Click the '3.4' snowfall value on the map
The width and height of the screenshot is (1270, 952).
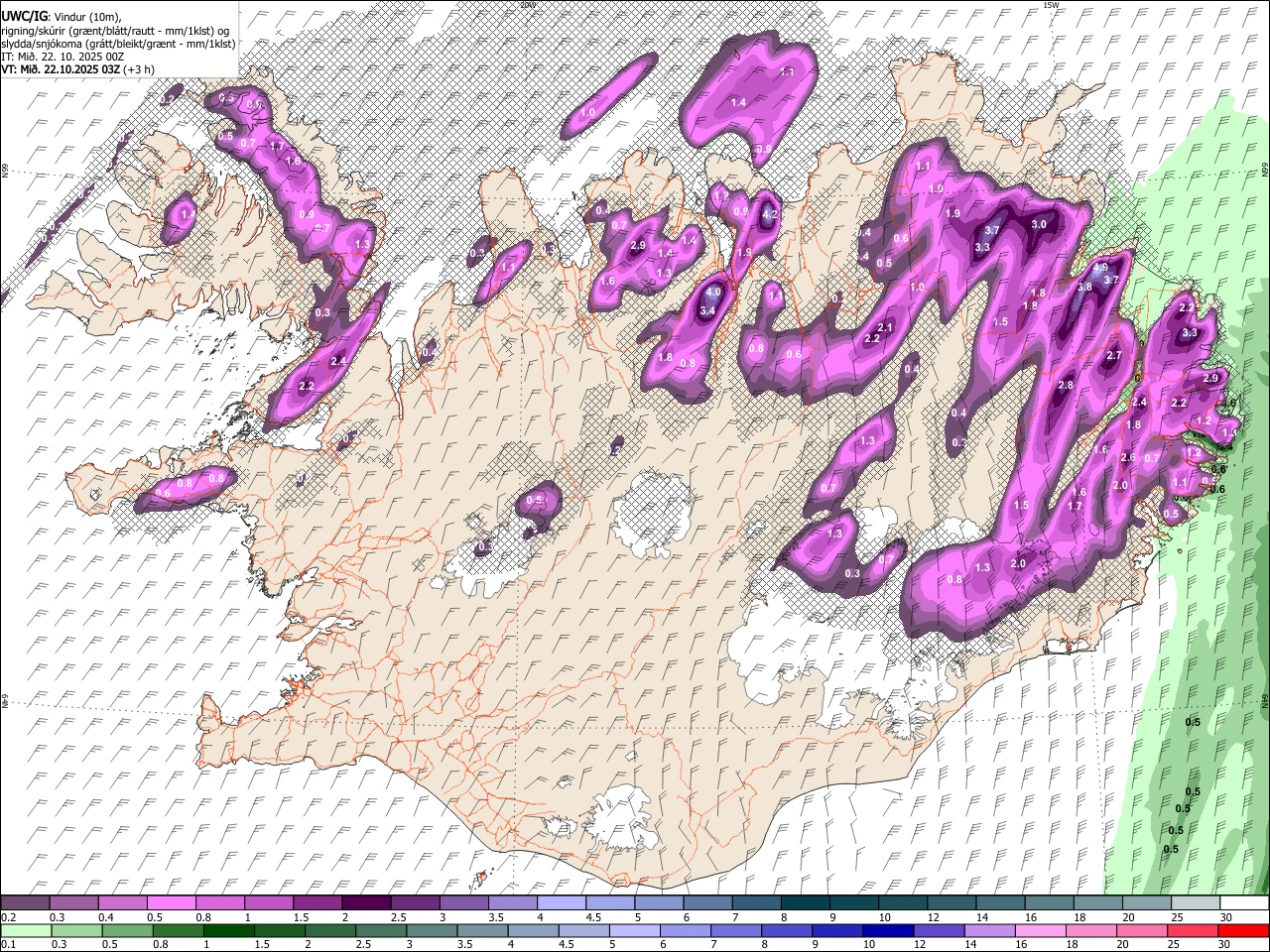pos(707,310)
